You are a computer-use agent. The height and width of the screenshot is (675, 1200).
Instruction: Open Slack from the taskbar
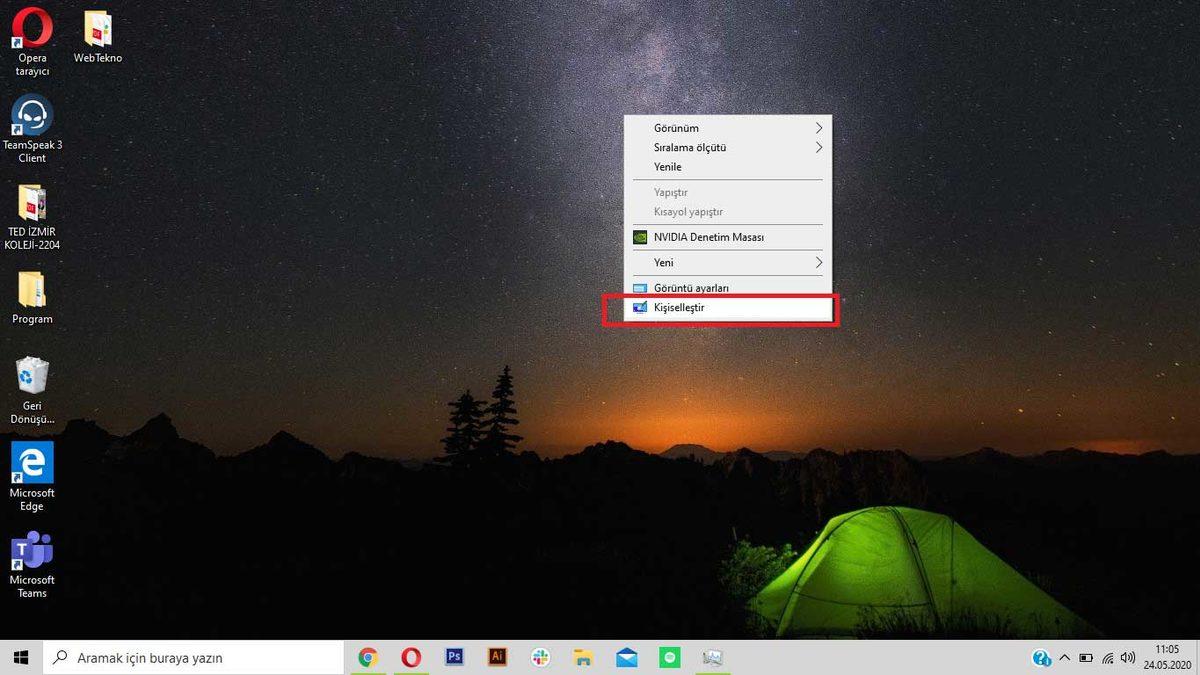pos(540,657)
